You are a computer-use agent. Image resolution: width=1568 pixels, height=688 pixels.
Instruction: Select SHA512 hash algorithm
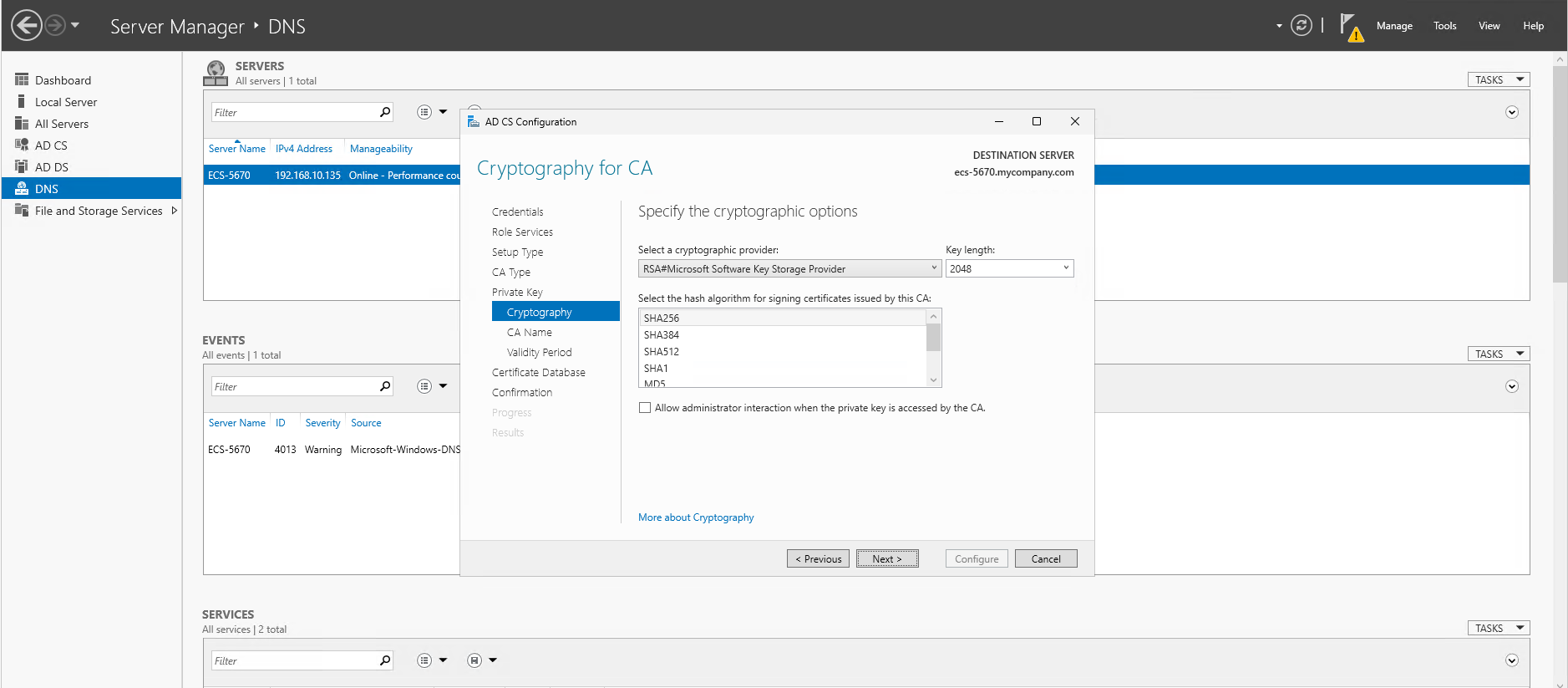point(661,352)
